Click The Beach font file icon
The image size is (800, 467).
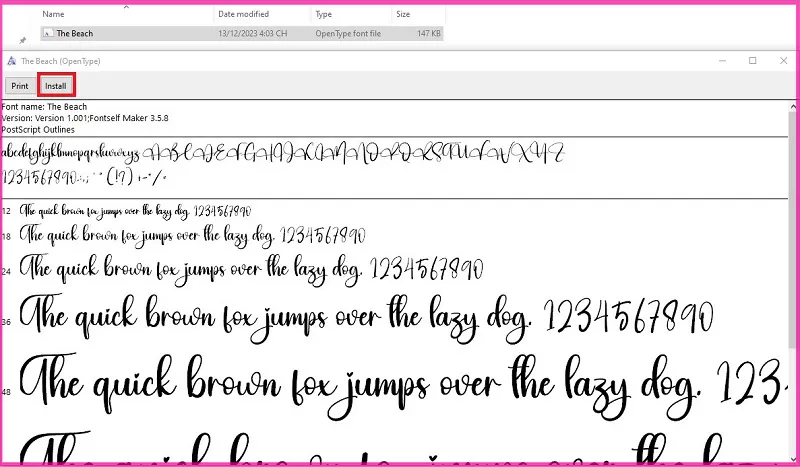[48, 33]
